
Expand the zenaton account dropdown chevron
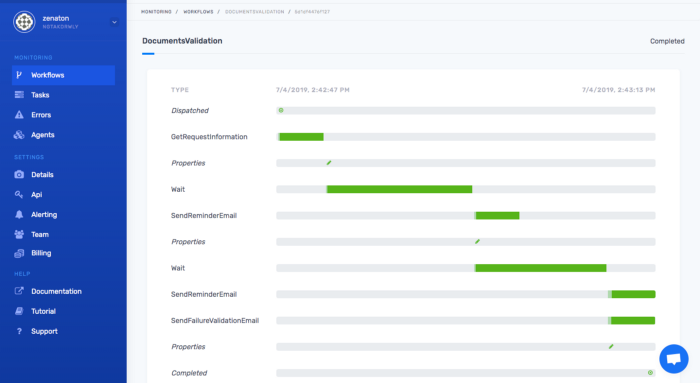[114, 22]
